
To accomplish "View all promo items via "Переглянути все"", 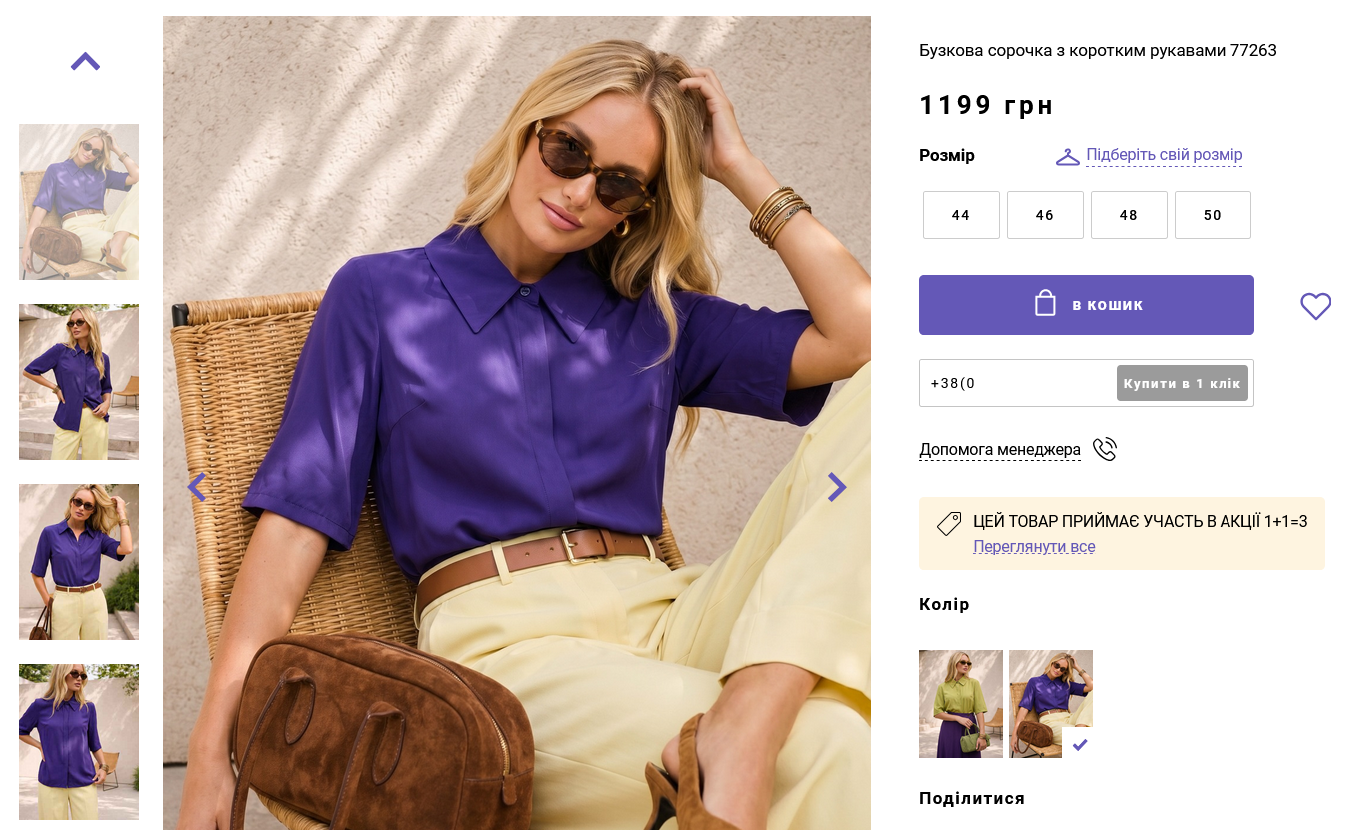I will 1034,547.
